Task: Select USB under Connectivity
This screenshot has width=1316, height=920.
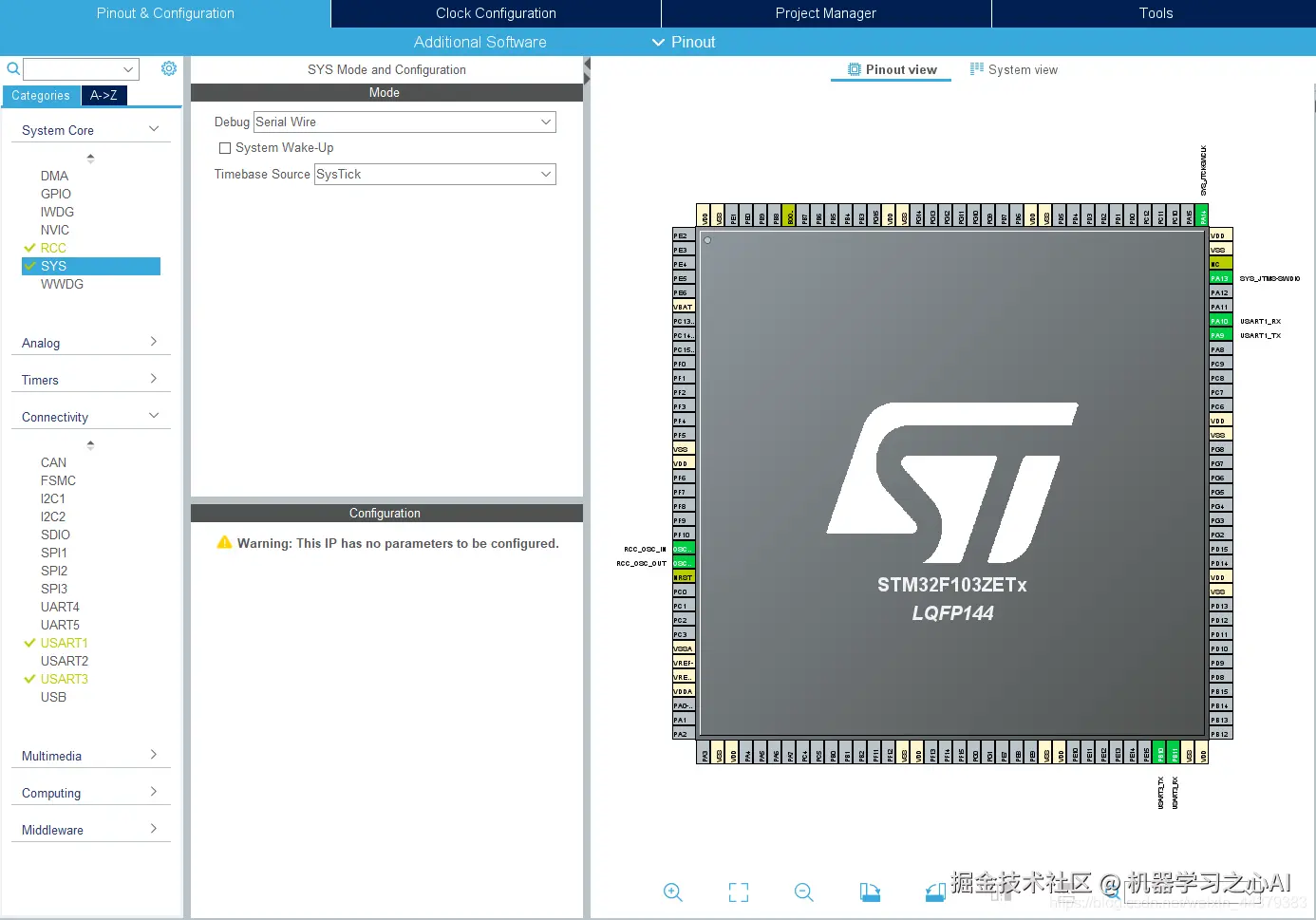Action: [53, 697]
